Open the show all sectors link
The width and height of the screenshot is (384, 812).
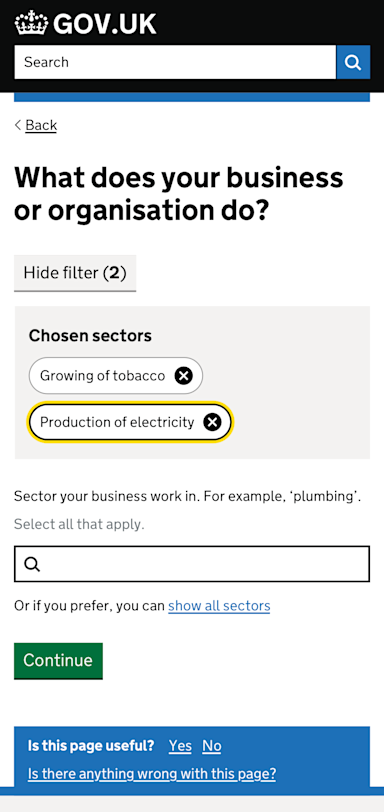pos(219,605)
